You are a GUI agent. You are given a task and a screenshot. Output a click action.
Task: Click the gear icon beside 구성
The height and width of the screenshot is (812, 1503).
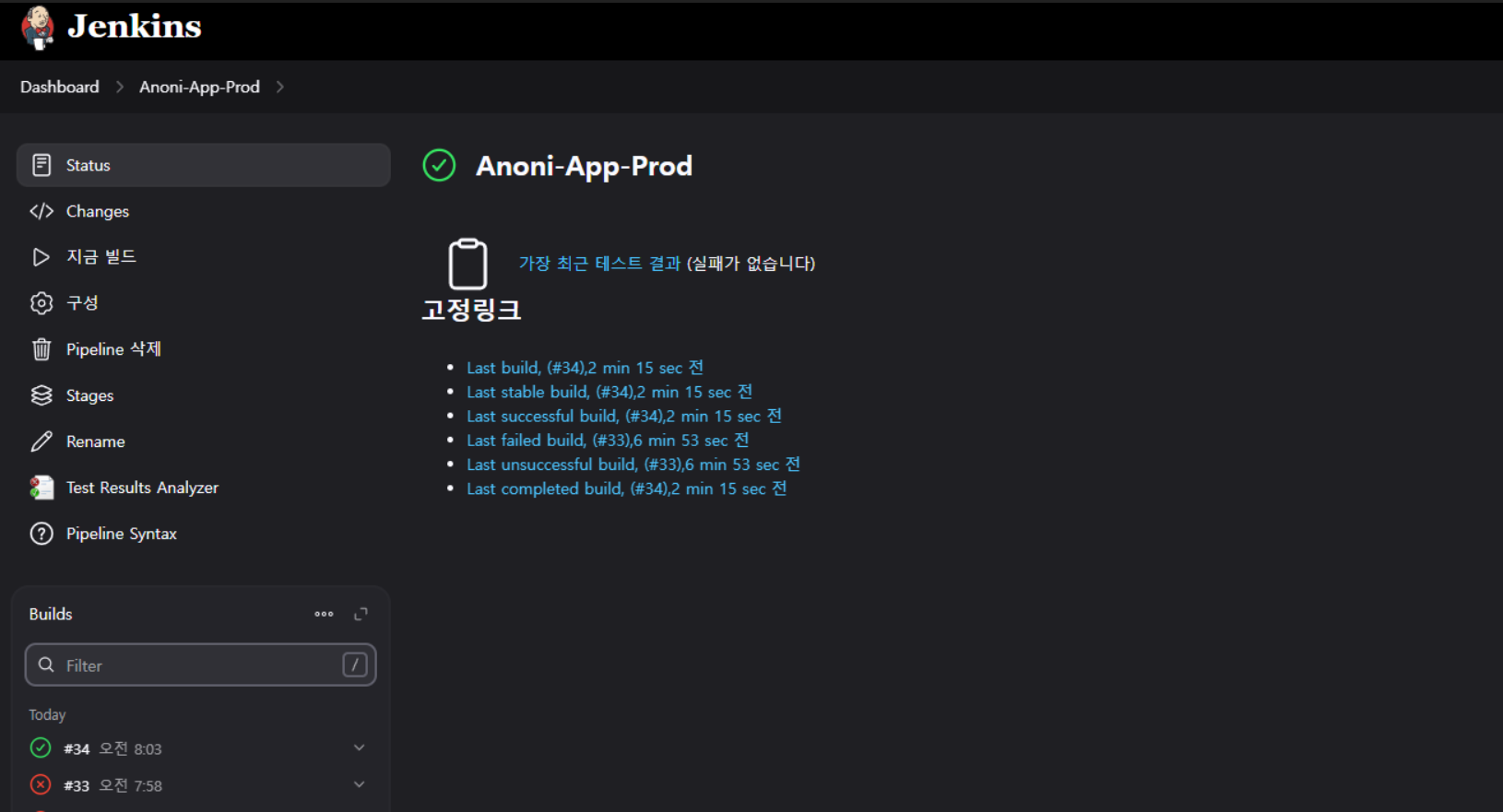(41, 303)
